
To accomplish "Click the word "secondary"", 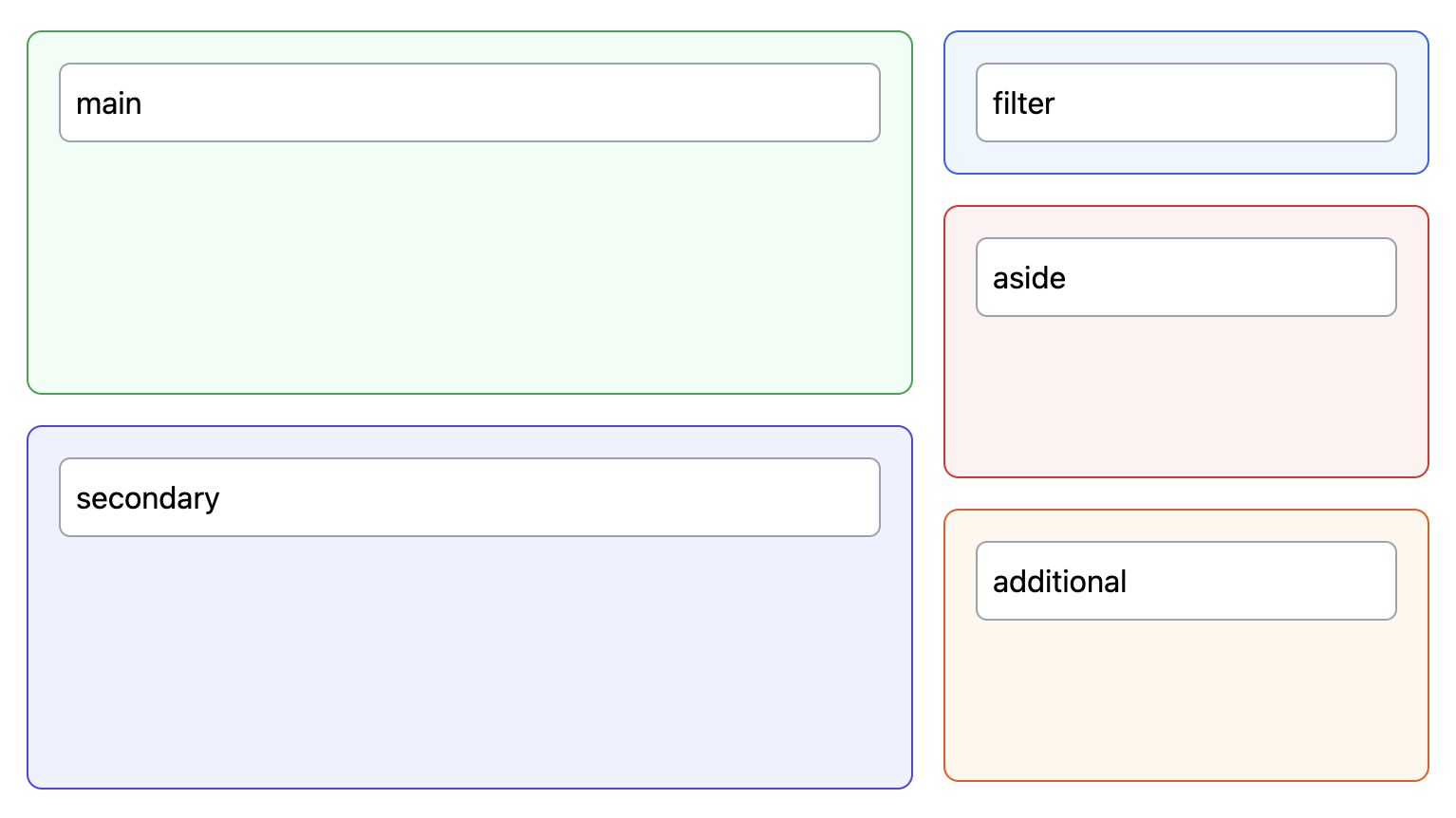I will (147, 498).
